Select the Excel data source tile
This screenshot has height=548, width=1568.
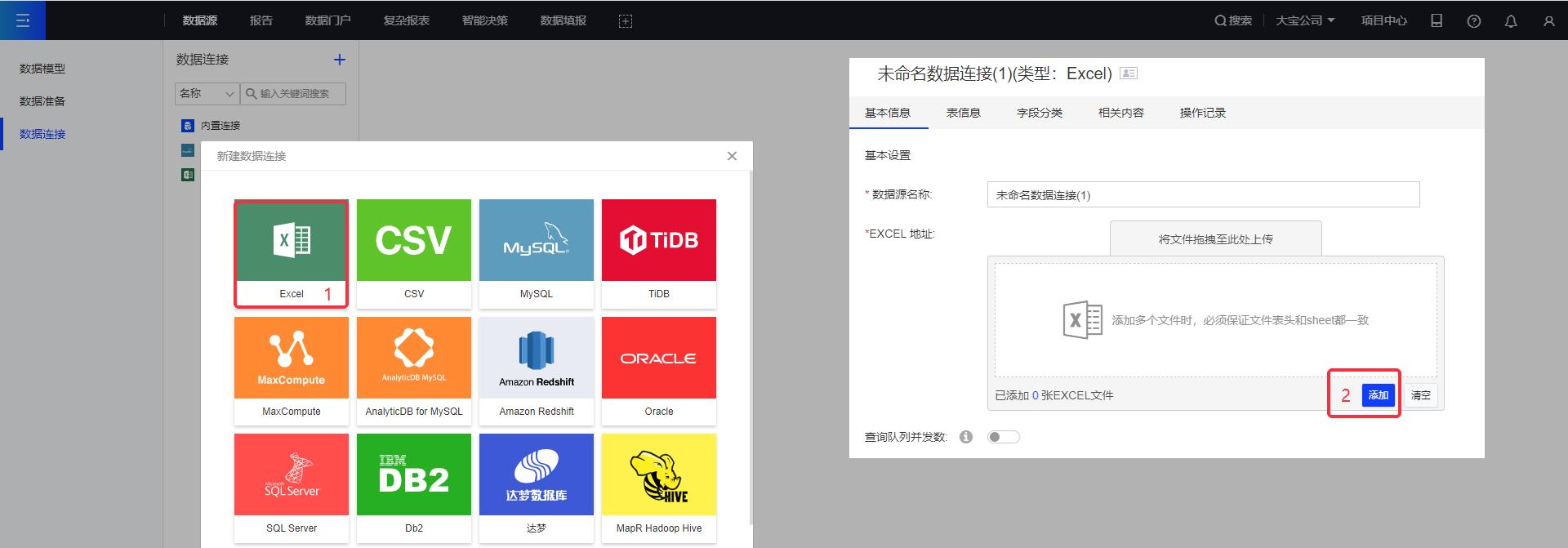[291, 253]
